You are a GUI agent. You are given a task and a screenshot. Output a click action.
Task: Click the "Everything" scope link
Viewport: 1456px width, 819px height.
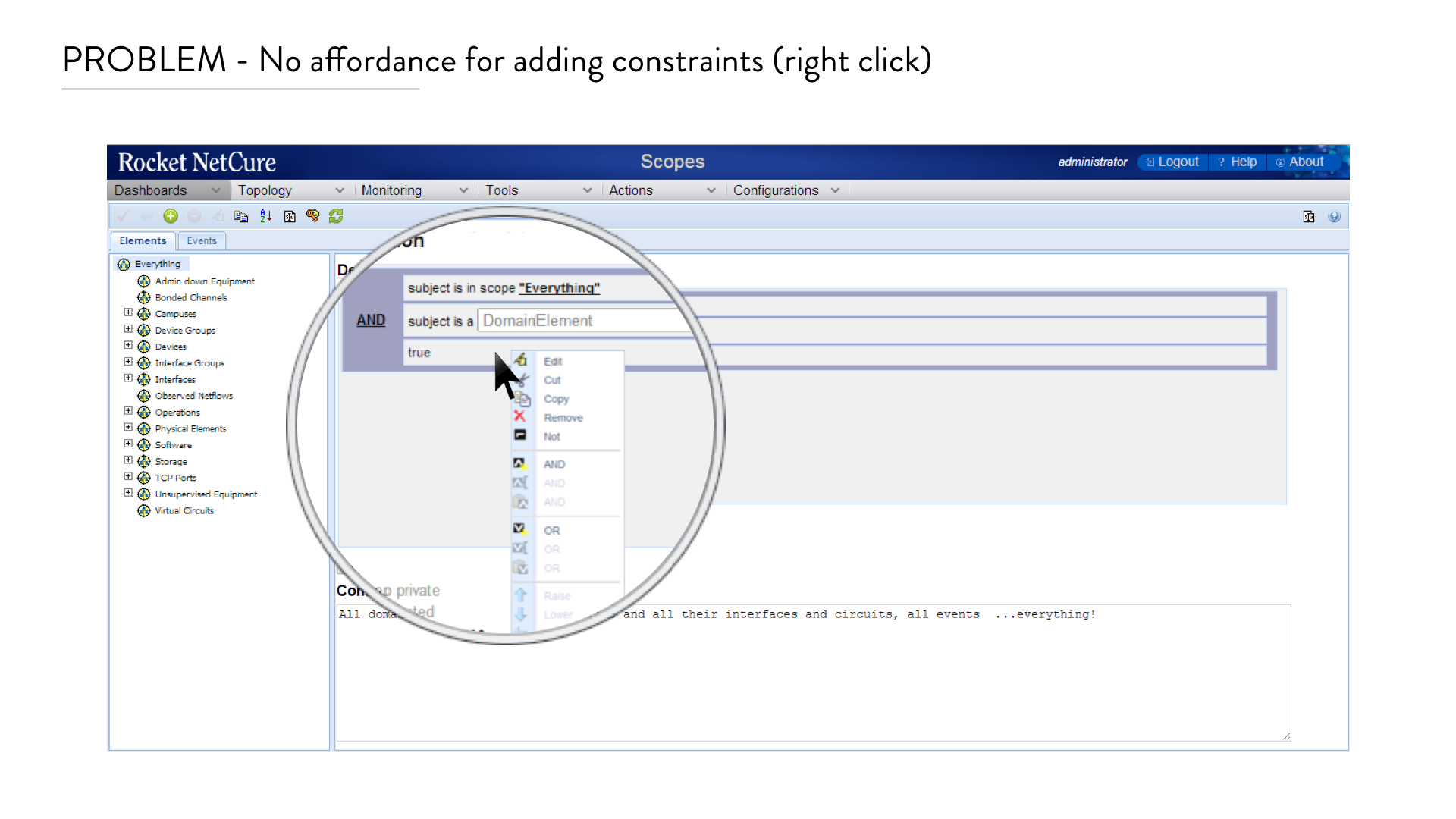pos(559,288)
